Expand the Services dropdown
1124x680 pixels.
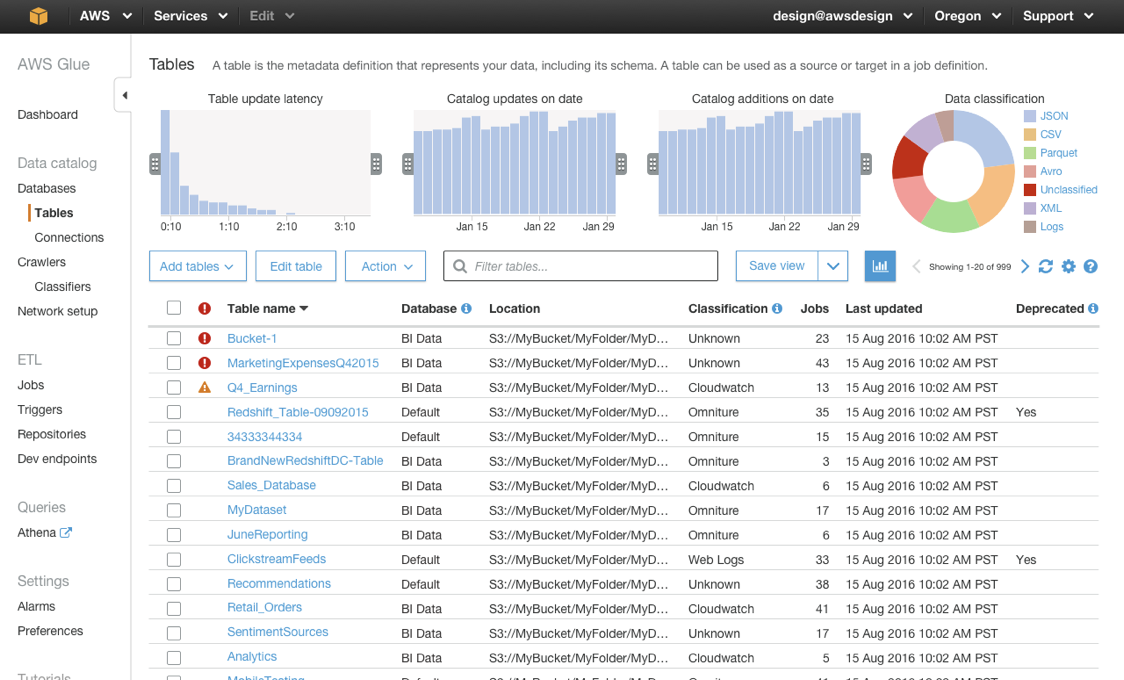point(191,16)
